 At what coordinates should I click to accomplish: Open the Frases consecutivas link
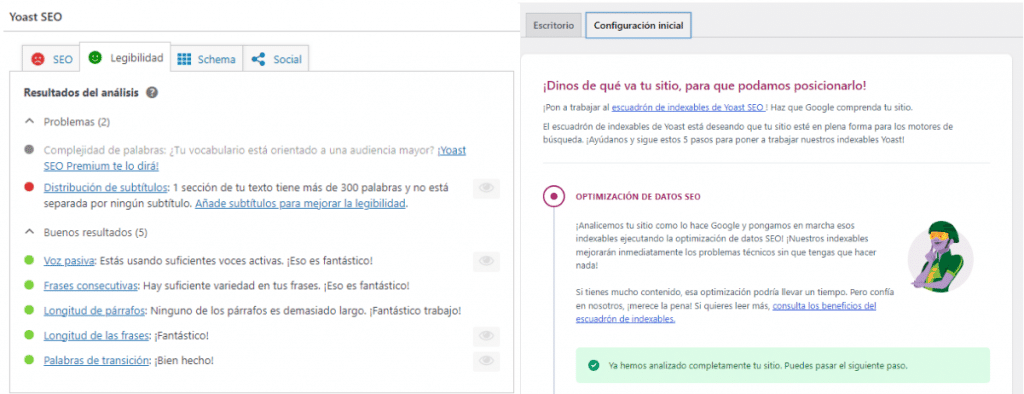tap(91, 286)
